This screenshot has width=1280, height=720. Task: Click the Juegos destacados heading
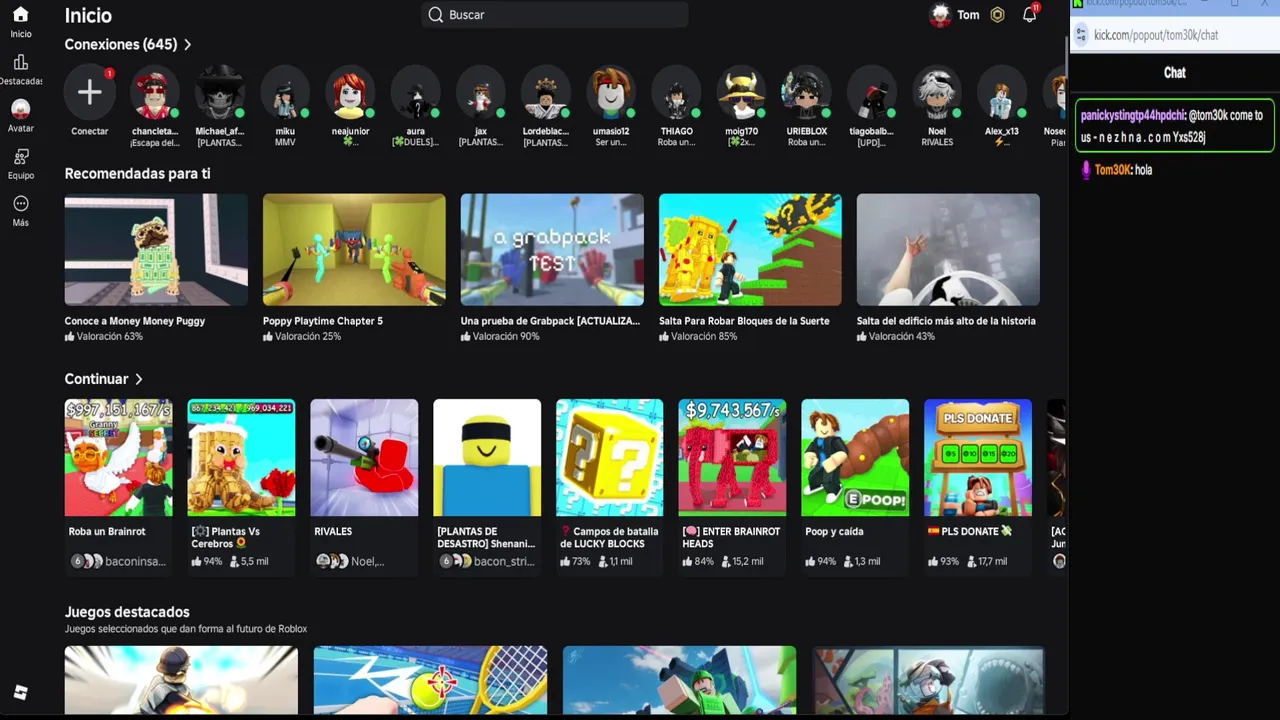pyautogui.click(x=127, y=612)
